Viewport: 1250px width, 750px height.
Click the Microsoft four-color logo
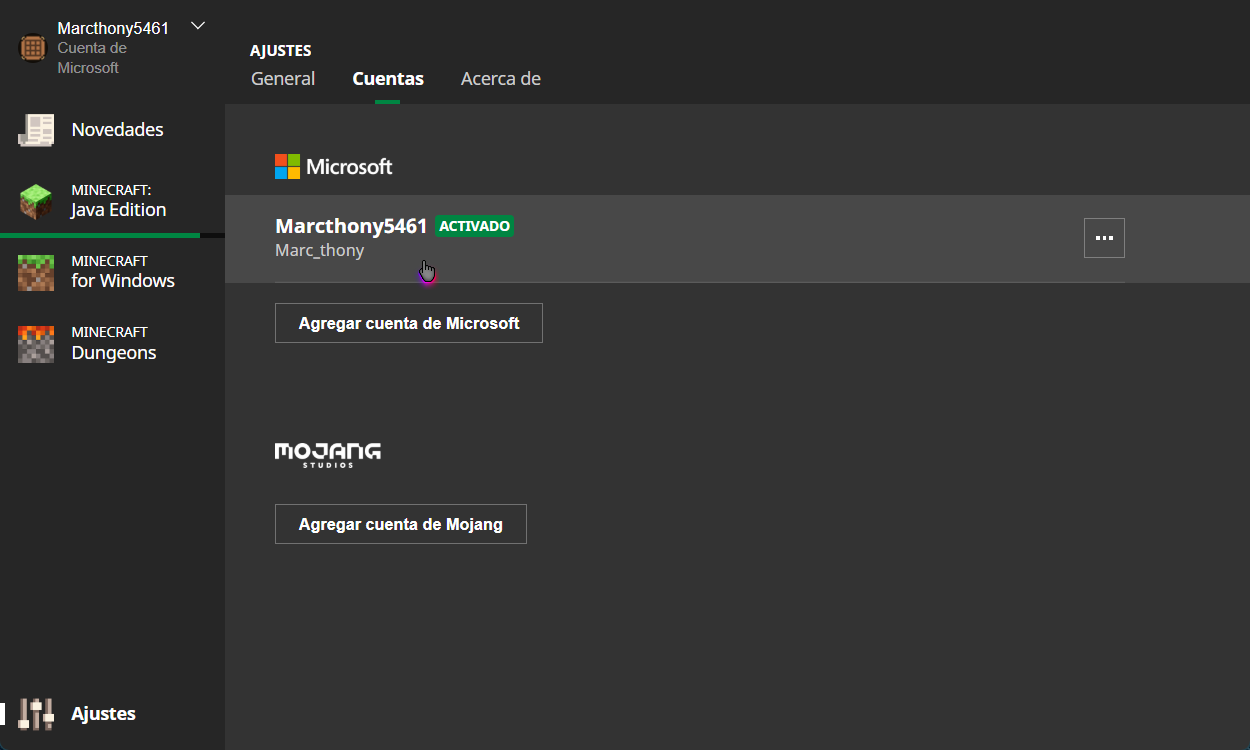pyautogui.click(x=287, y=167)
